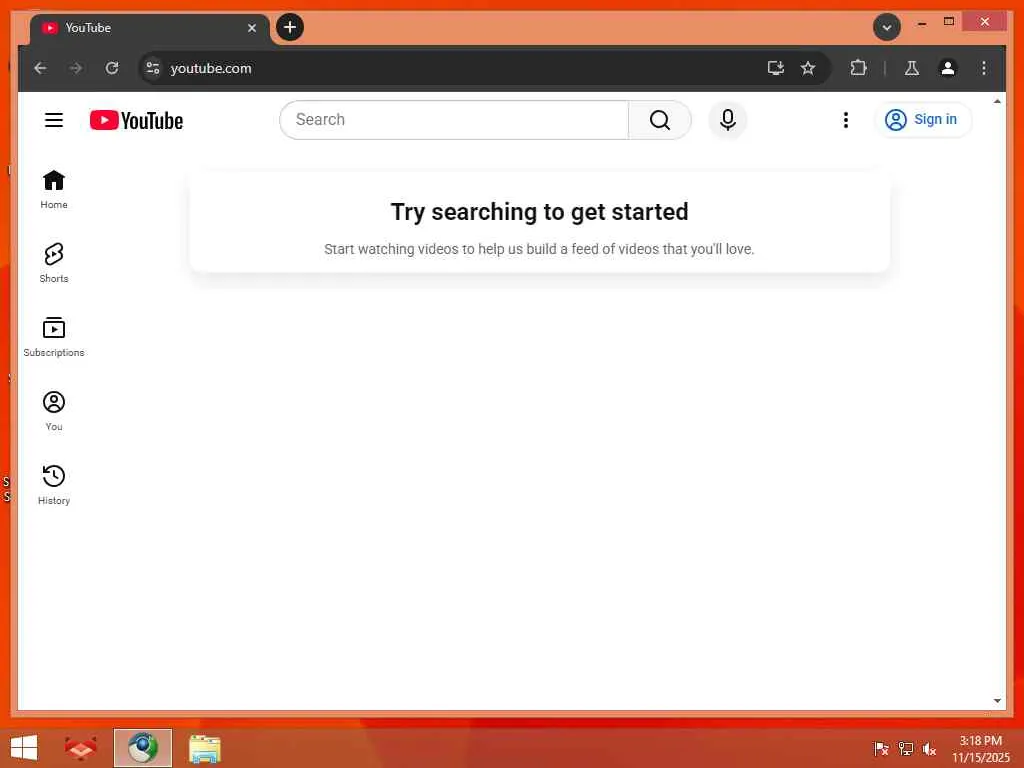Click the browser forward arrow
Viewport: 1024px width, 768px height.
click(x=76, y=68)
